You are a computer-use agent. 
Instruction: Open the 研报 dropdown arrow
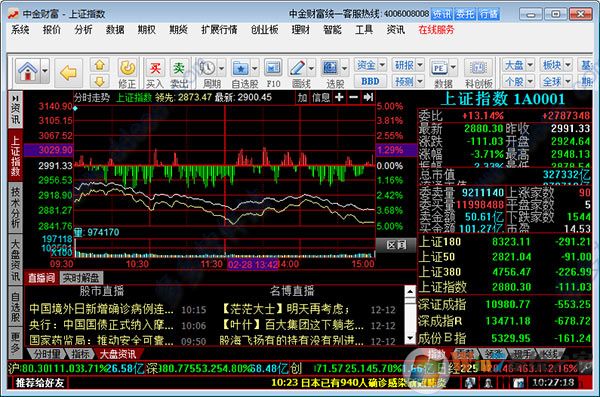coord(420,65)
